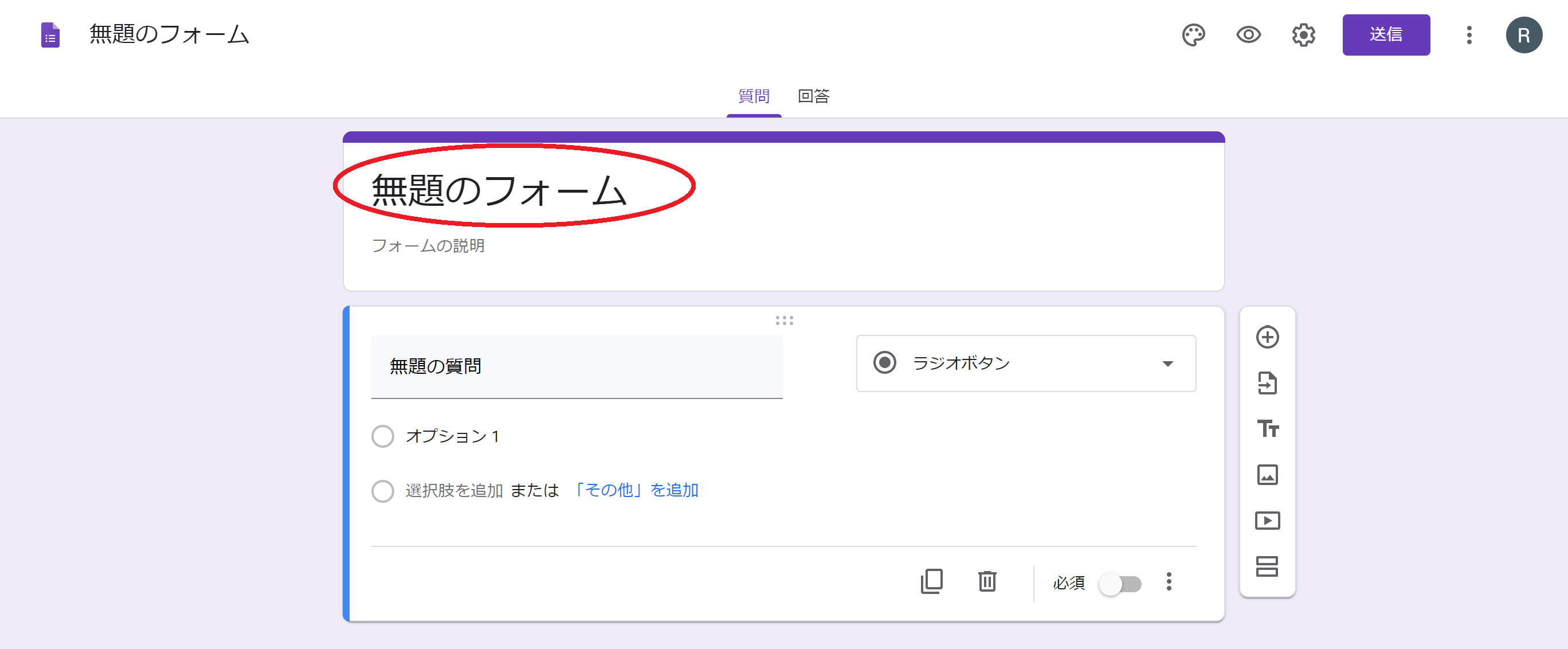Toggle the 必須 required switch
Image resolution: width=1568 pixels, height=649 pixels.
click(x=1119, y=583)
